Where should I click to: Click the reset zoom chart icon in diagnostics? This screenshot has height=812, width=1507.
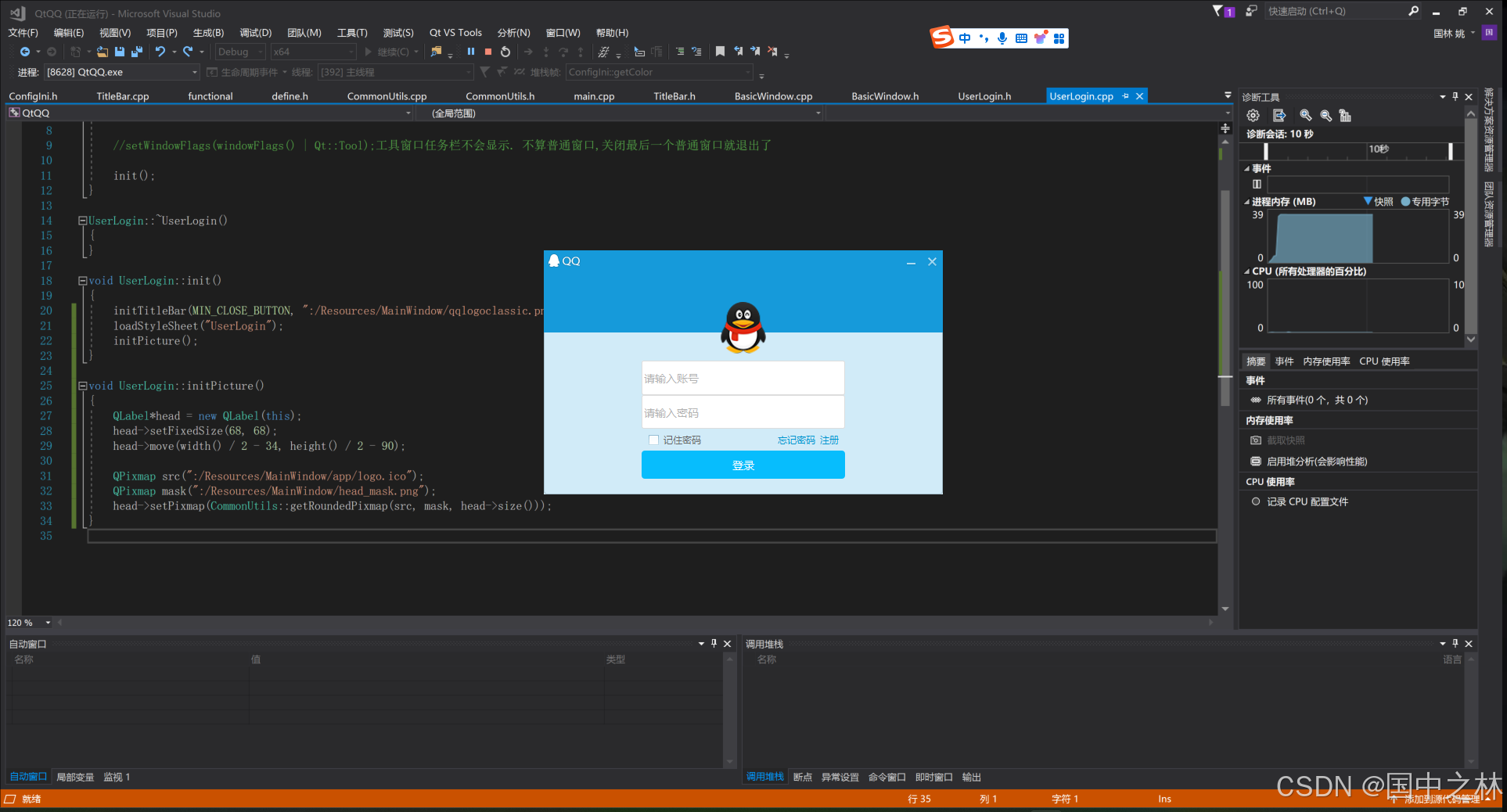click(x=1345, y=116)
